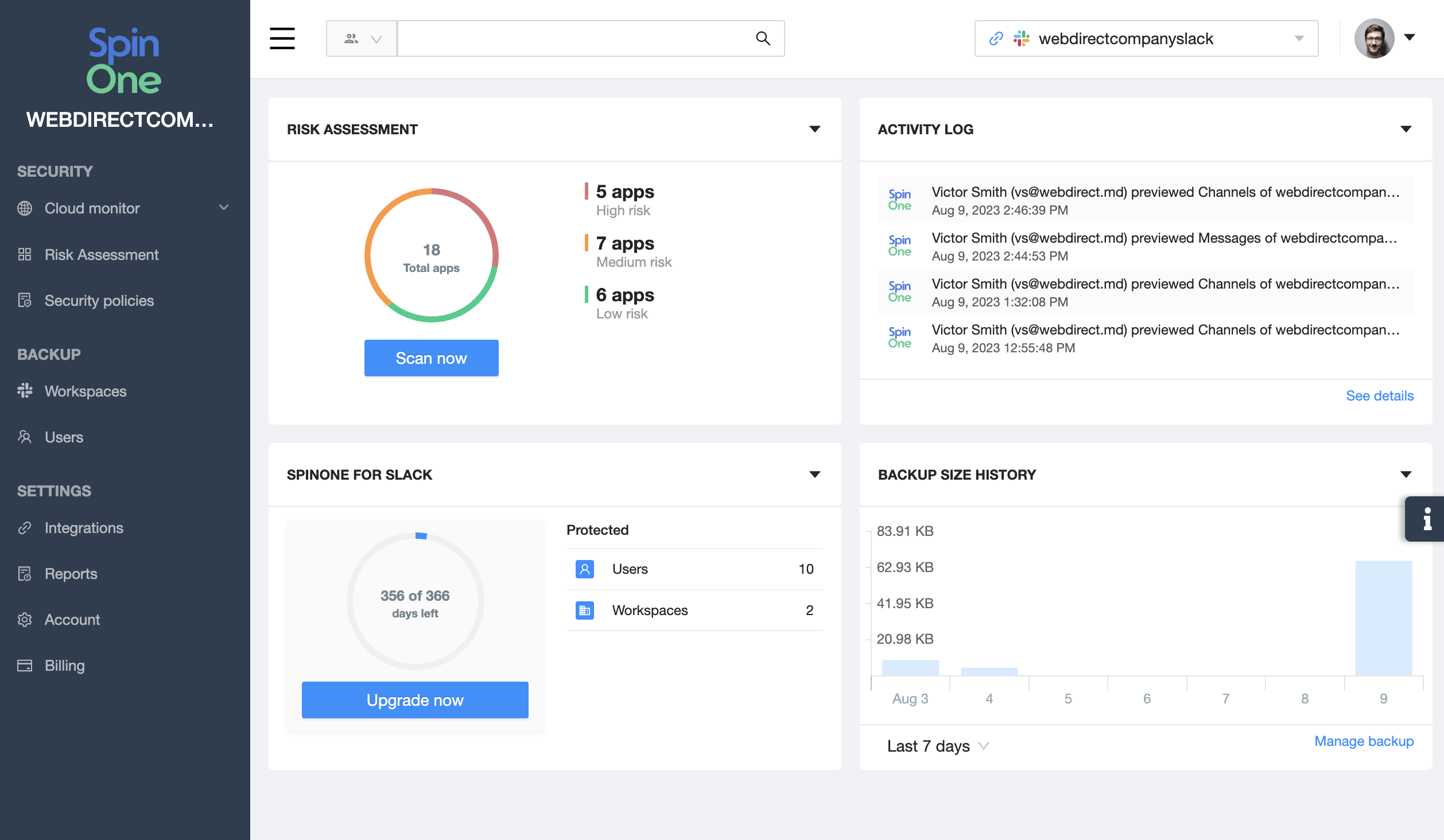Image resolution: width=1444 pixels, height=840 pixels.
Task: Click the Users icon in Protected list
Action: point(584,569)
